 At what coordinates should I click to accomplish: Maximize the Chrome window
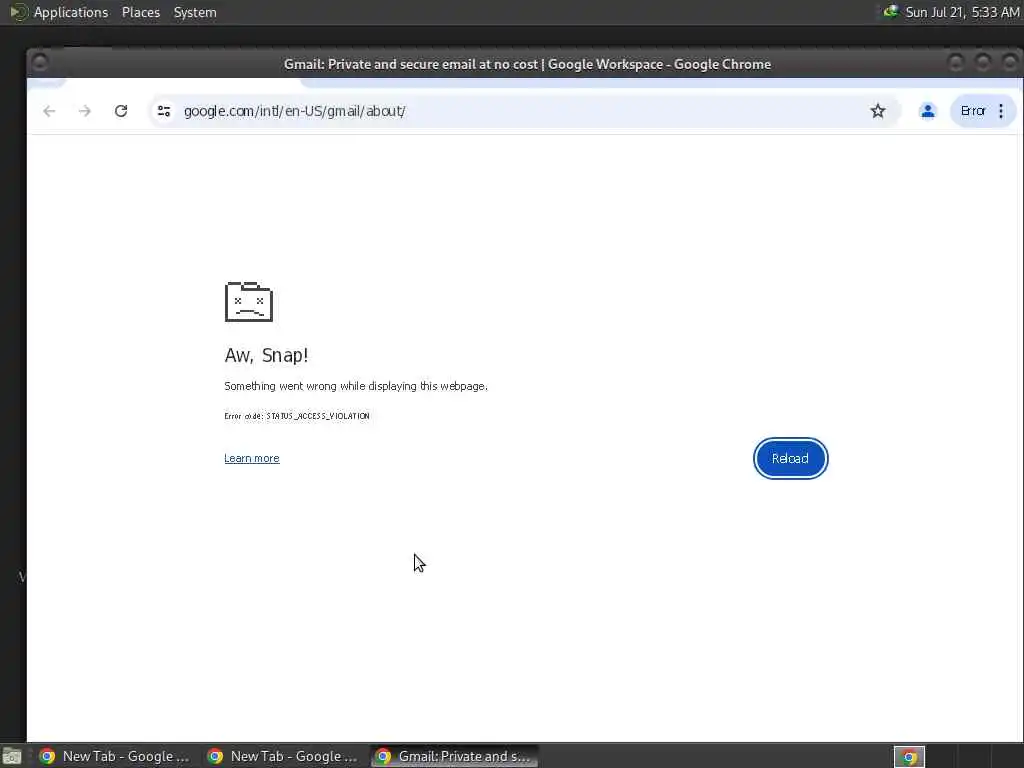click(983, 62)
